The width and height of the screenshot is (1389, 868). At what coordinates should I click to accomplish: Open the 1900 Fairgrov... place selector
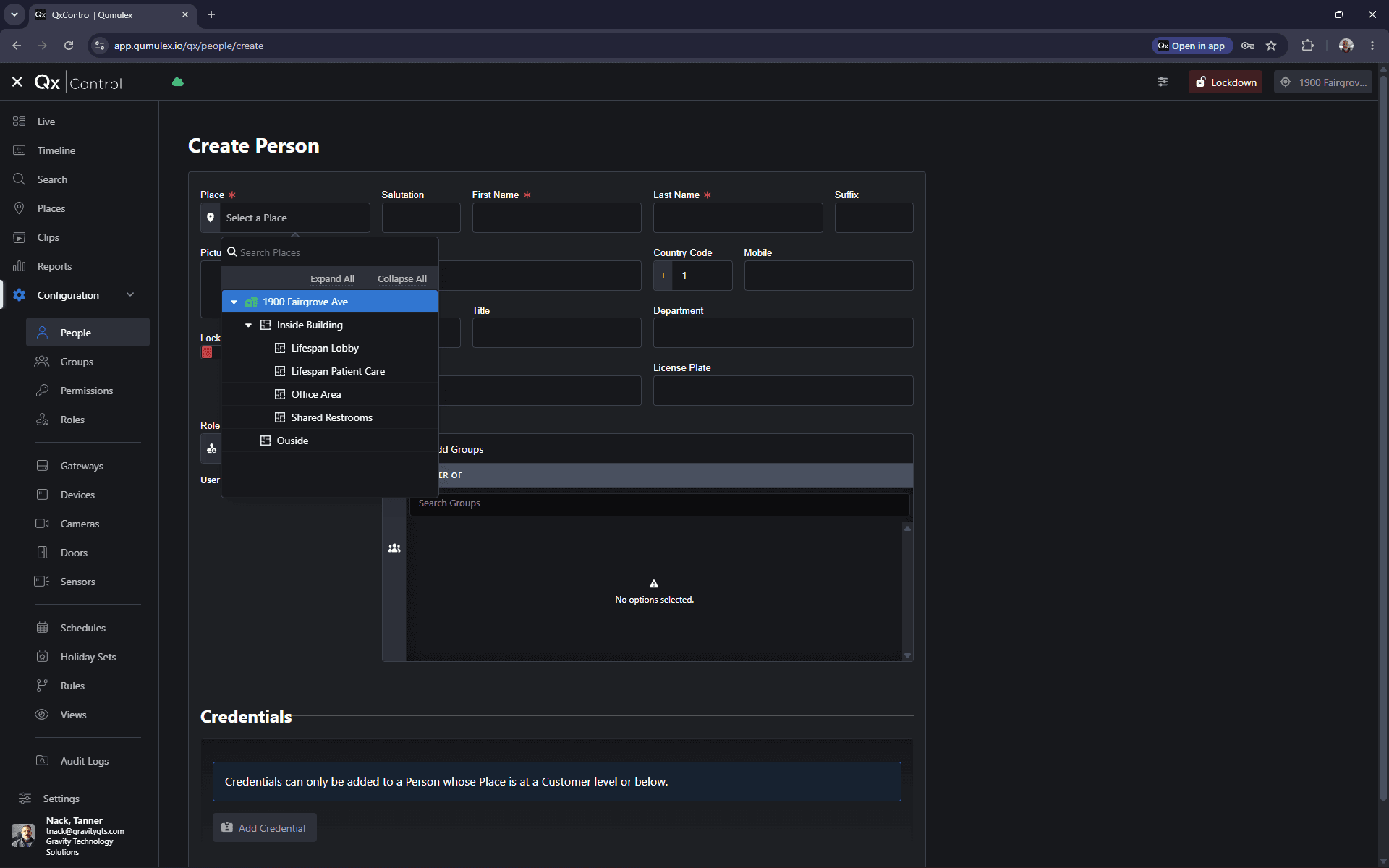pos(1322,82)
